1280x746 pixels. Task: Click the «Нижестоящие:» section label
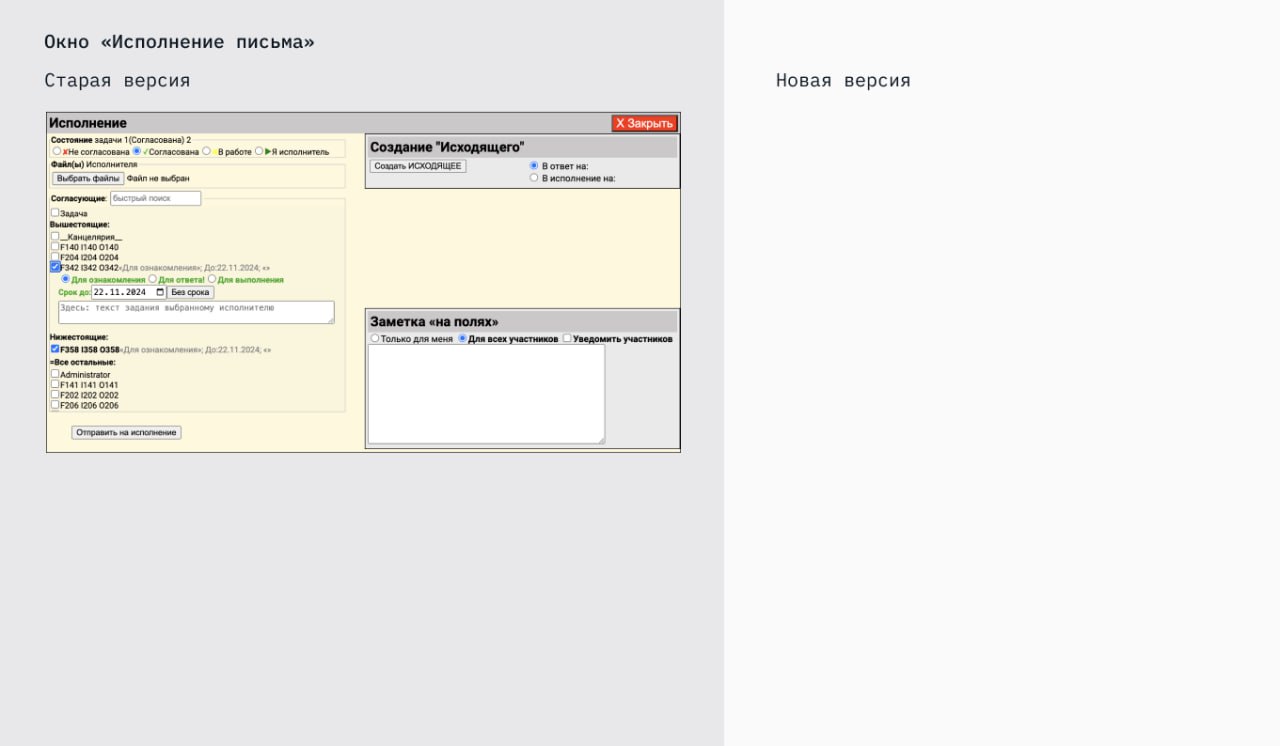click(79, 337)
